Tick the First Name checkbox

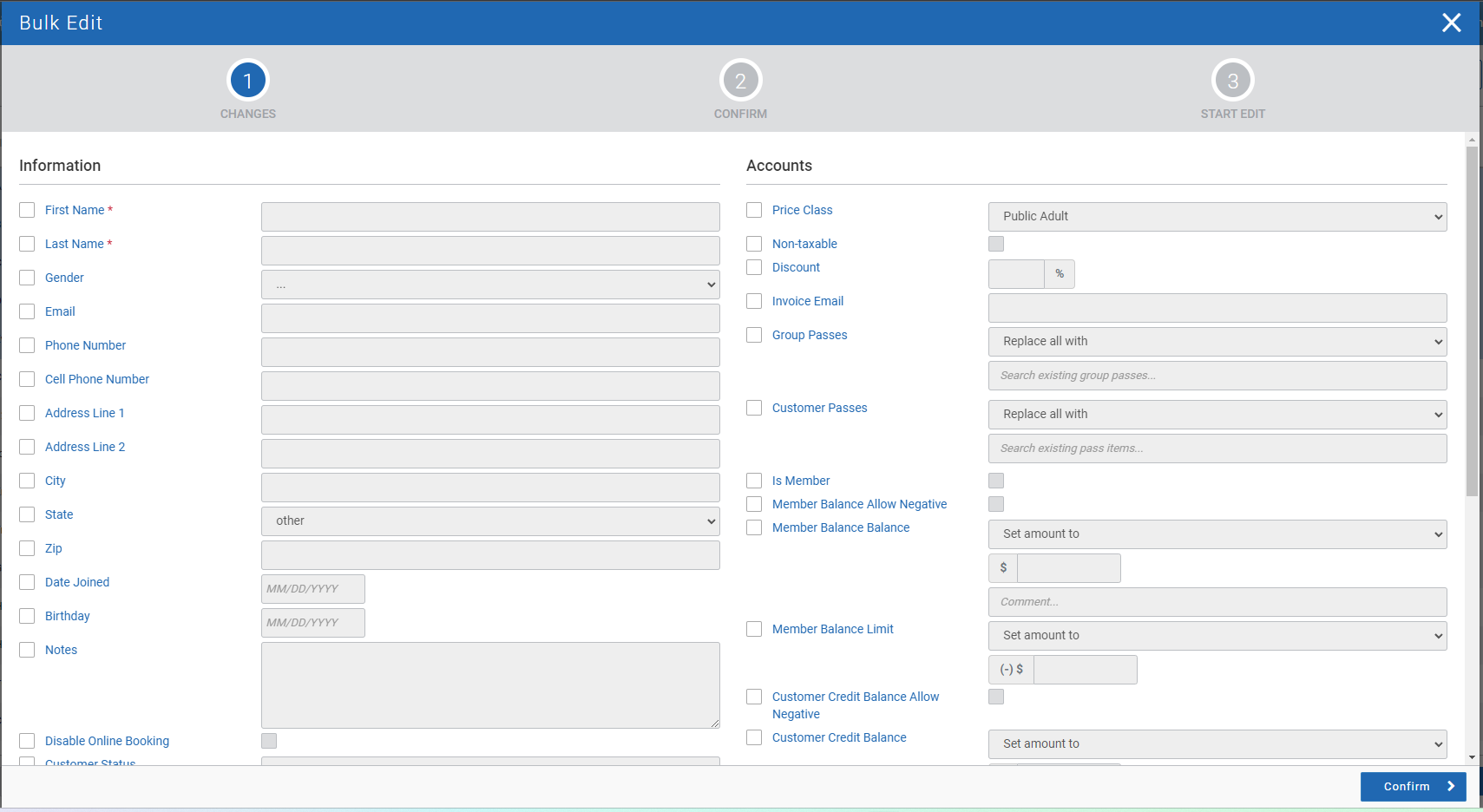point(27,210)
